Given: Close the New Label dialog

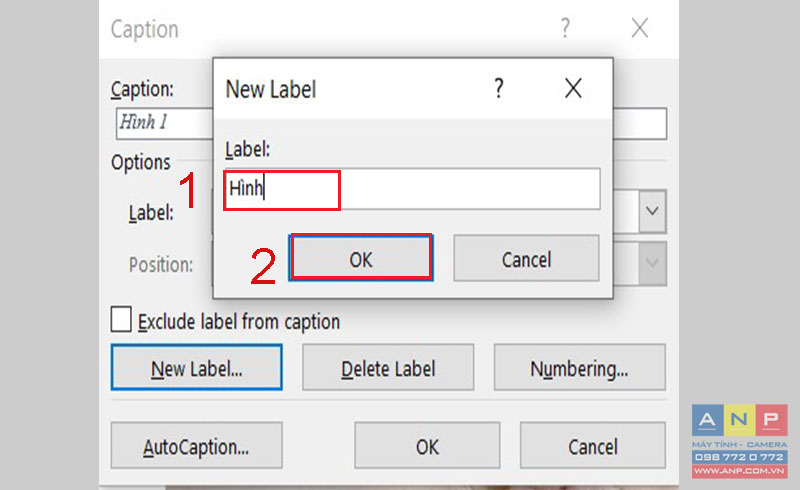Looking at the screenshot, I should [573, 88].
